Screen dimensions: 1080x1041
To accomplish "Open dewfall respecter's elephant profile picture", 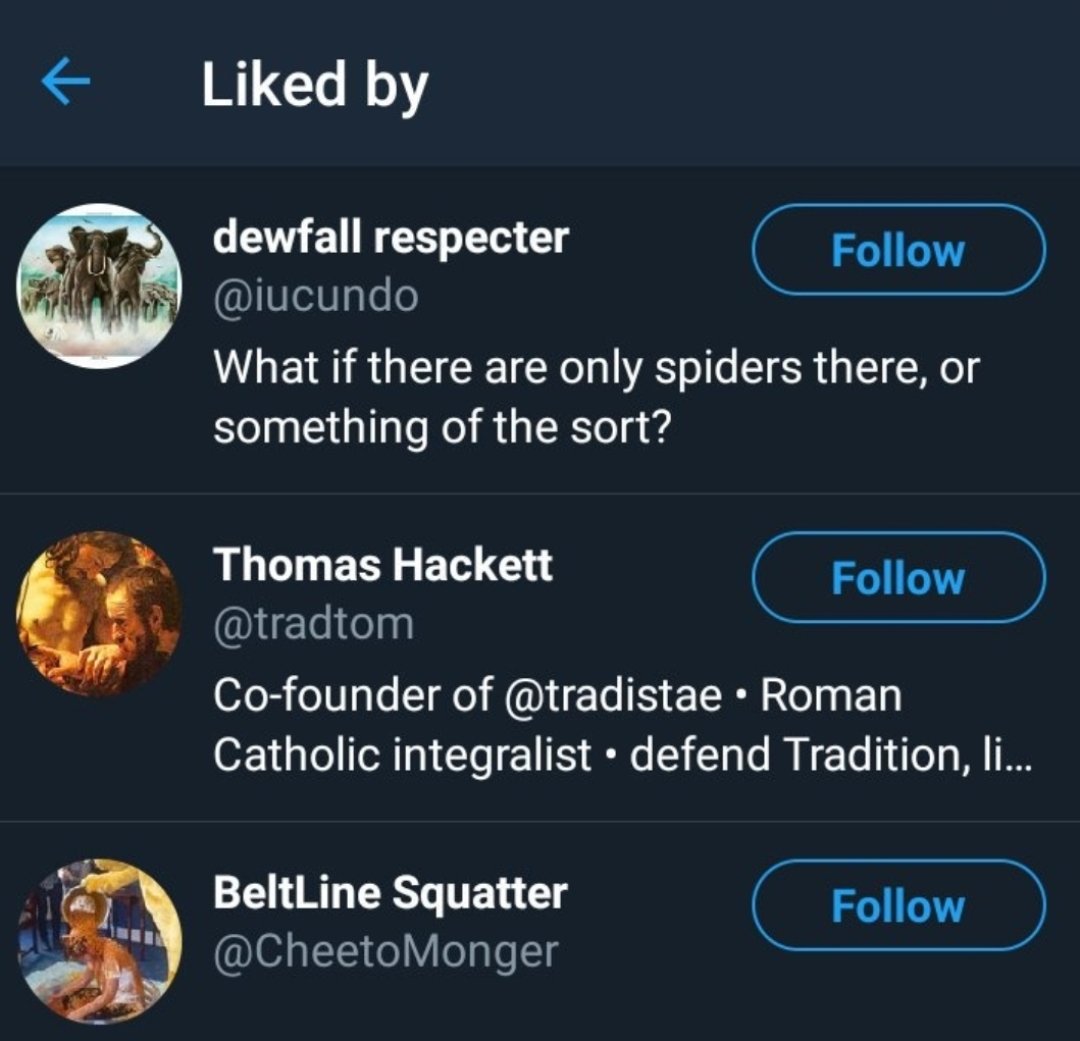I will [x=100, y=286].
